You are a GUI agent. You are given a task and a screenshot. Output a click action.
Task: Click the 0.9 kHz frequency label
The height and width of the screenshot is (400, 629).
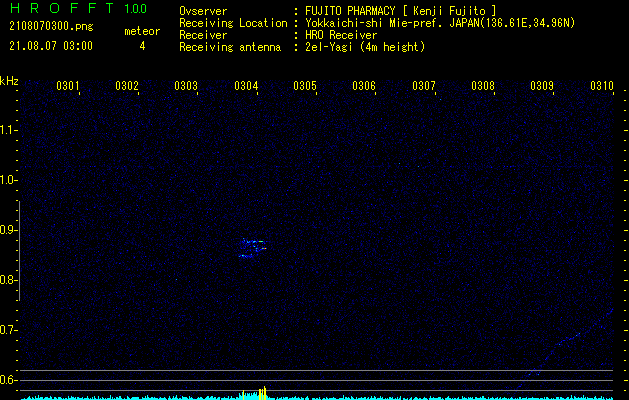coord(9,230)
